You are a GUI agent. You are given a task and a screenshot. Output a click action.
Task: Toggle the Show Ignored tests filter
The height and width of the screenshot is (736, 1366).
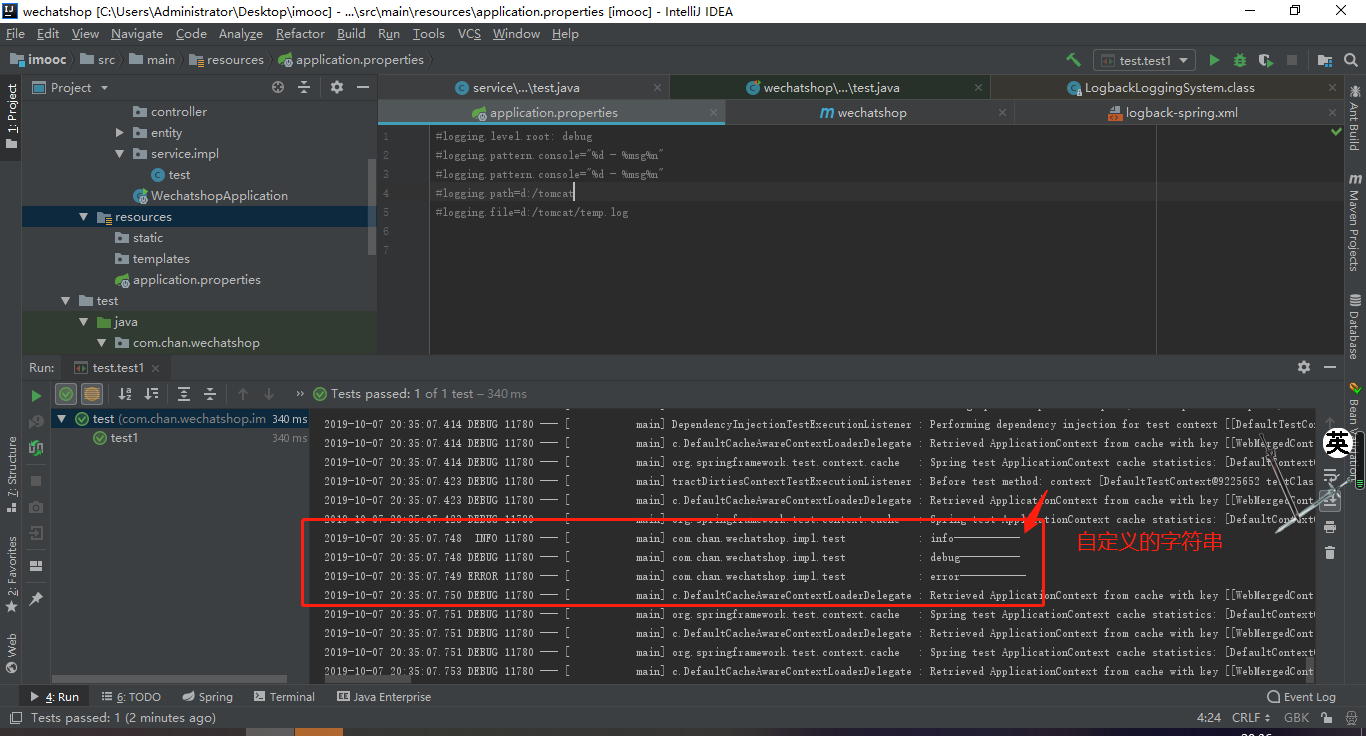pos(91,394)
